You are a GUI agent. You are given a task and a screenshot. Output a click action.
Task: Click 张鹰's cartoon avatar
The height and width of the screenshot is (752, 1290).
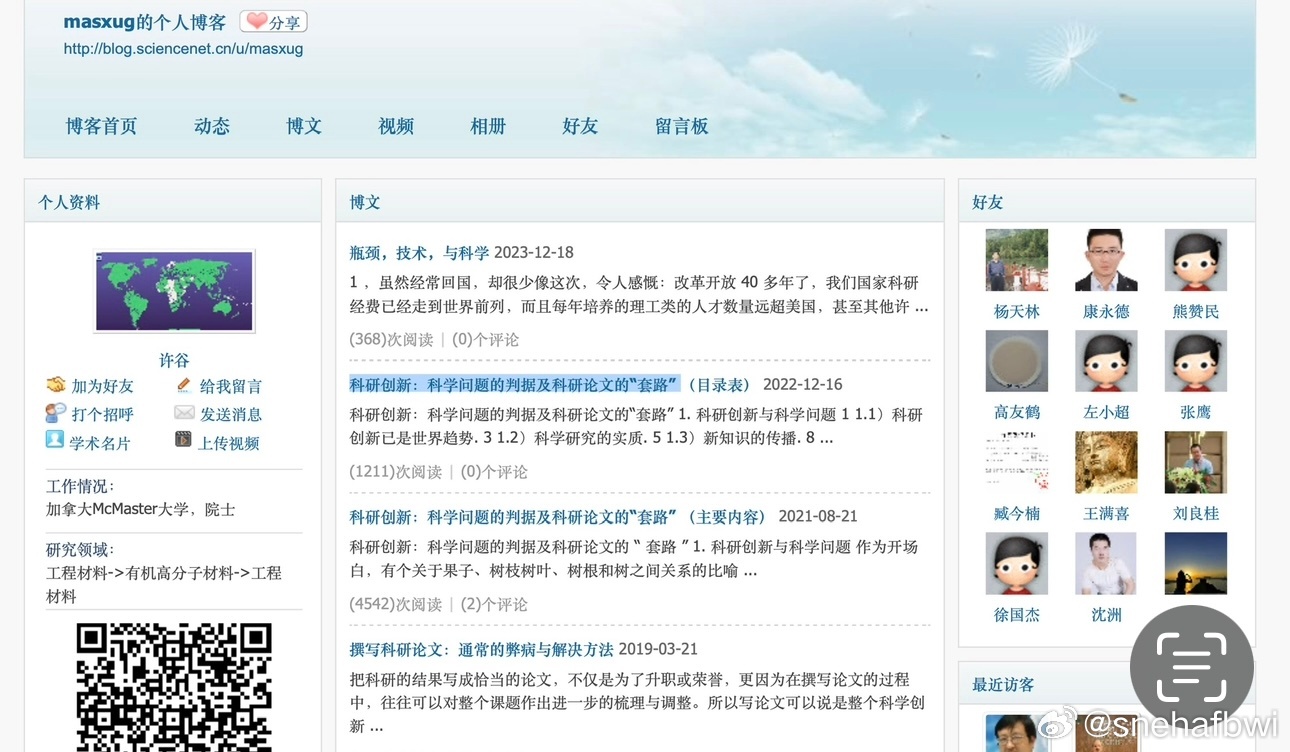[1196, 361]
